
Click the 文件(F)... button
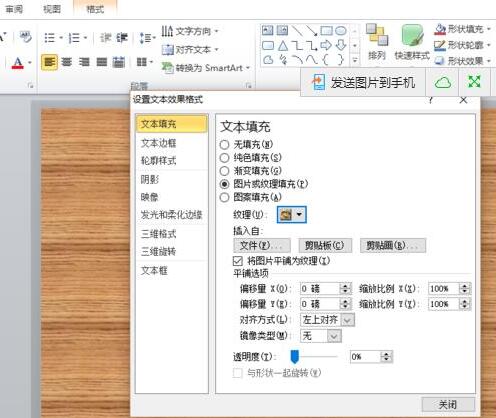262,246
